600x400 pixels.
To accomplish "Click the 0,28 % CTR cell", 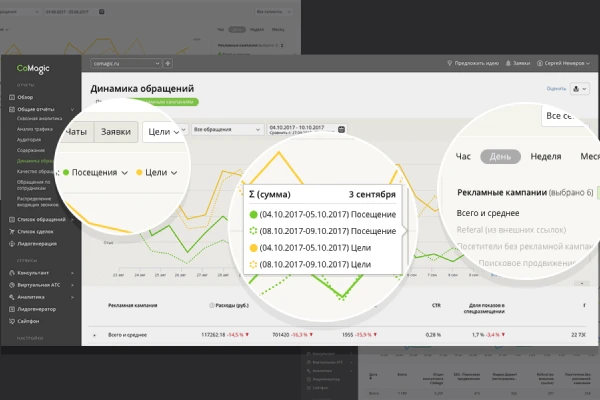I will click(x=433, y=335).
